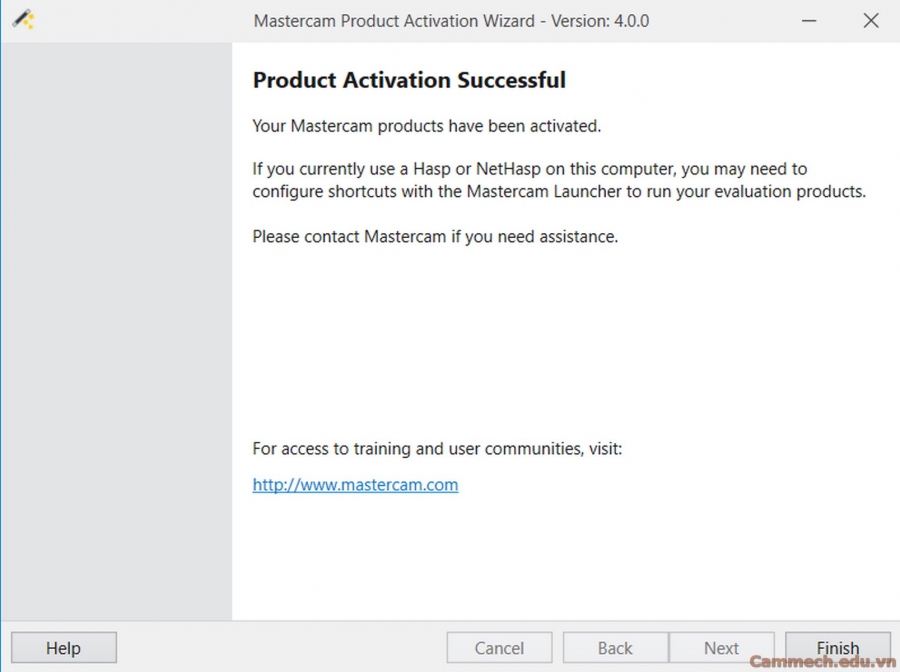Go to previous step with Back
This screenshot has width=900, height=672.
[x=615, y=648]
